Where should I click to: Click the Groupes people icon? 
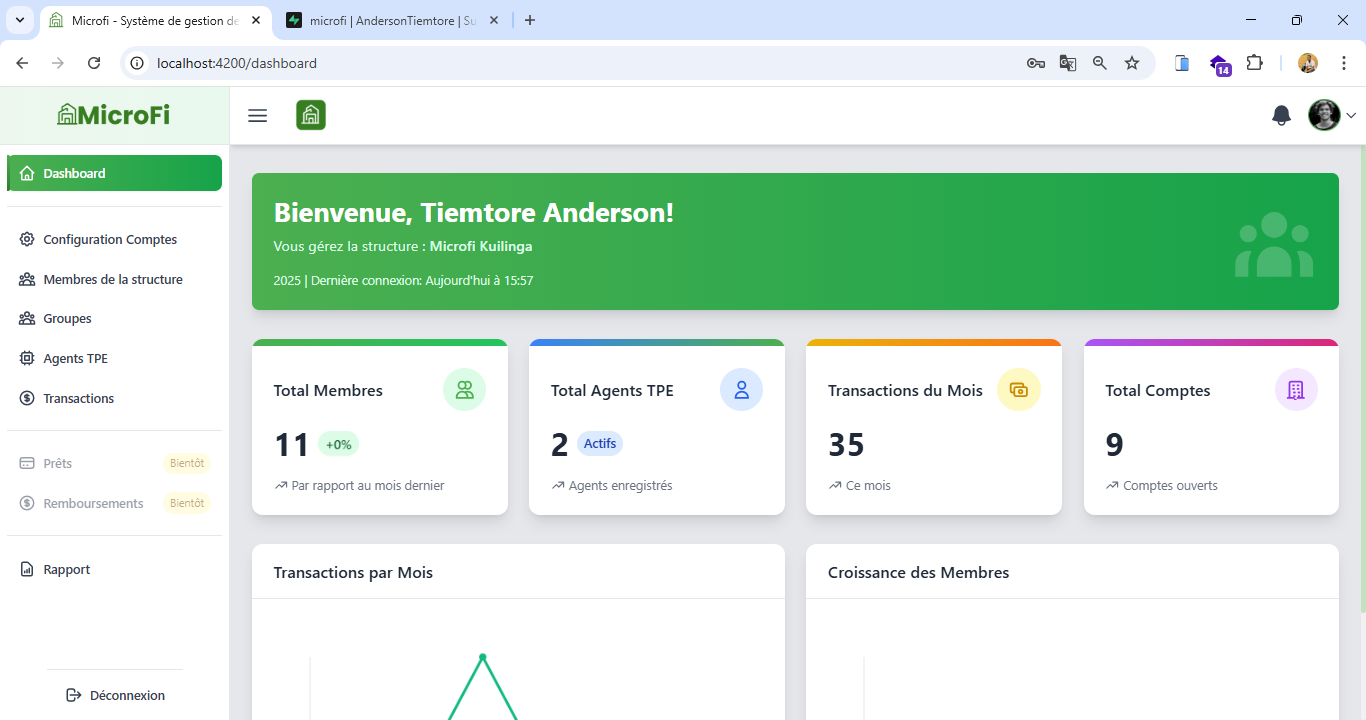point(27,318)
